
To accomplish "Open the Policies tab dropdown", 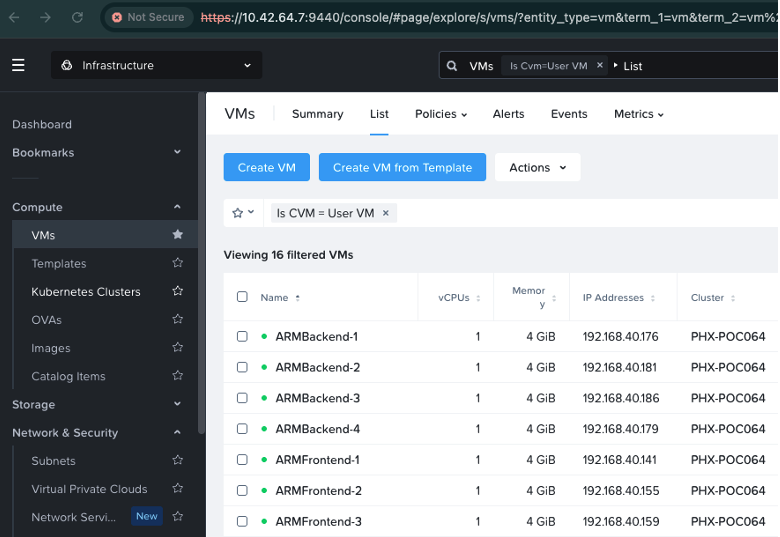I will pos(441,114).
